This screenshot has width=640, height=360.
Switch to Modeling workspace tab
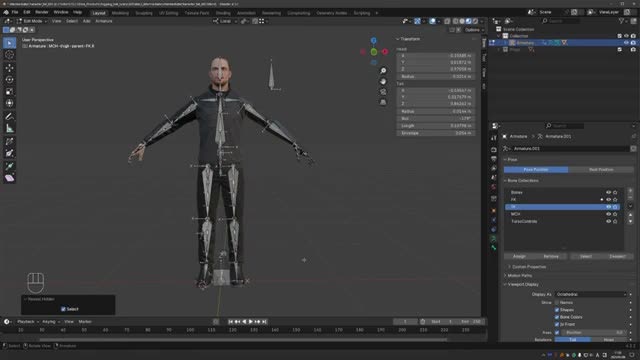120,13
